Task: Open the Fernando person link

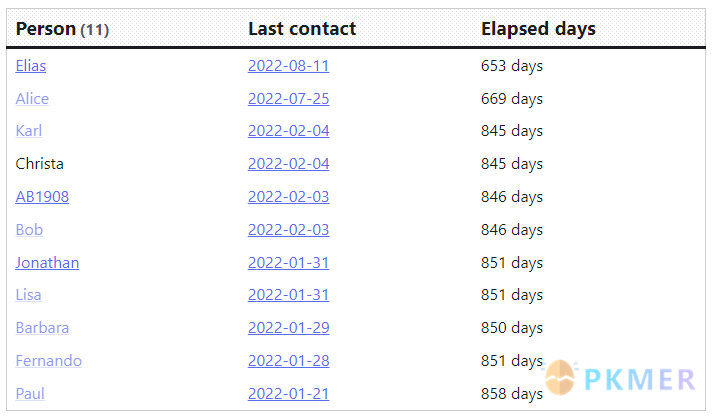Action: pos(49,361)
